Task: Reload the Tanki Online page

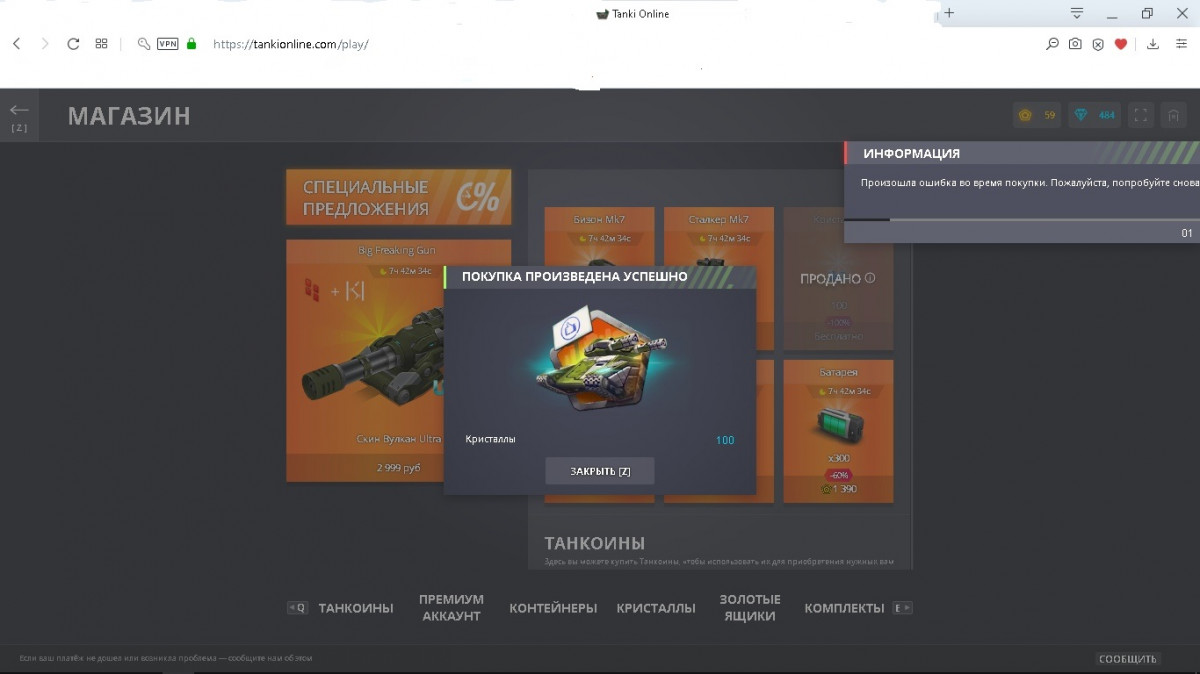Action: pos(73,44)
